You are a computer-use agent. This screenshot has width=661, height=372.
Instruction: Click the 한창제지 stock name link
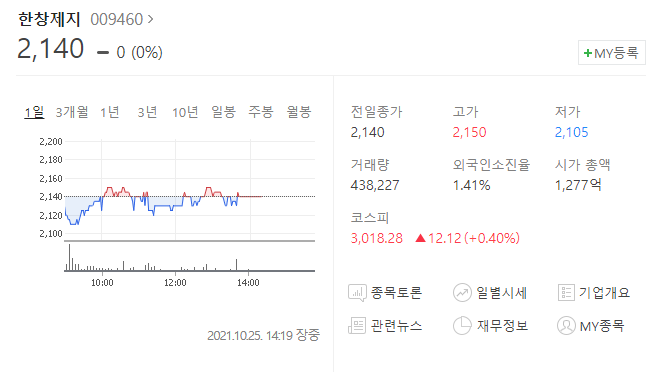click(x=49, y=19)
